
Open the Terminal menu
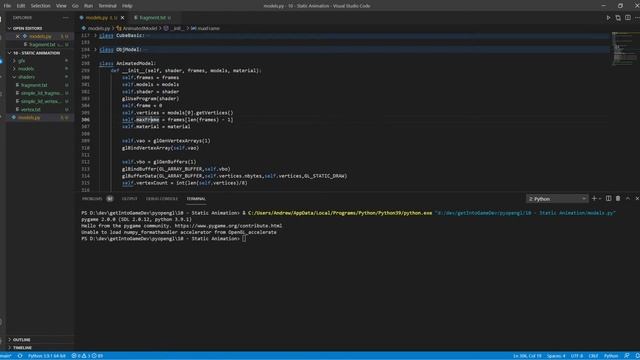[x=107, y=6]
